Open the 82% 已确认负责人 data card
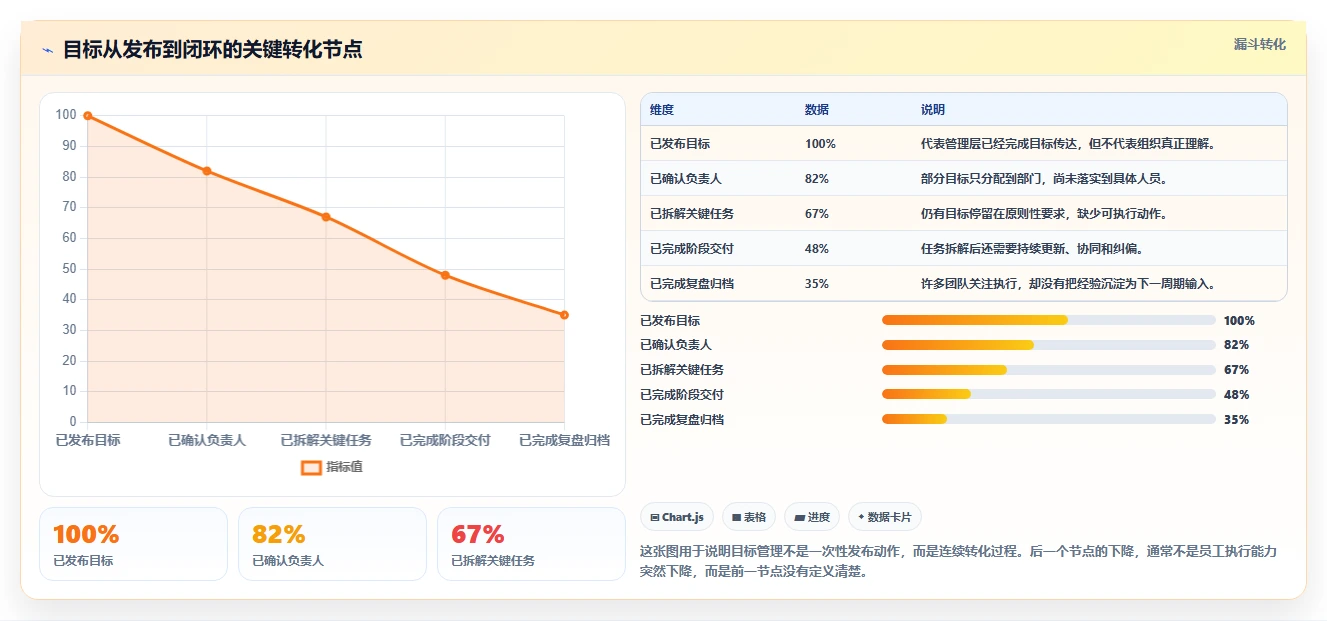This screenshot has height=621, width=1327. point(332,544)
